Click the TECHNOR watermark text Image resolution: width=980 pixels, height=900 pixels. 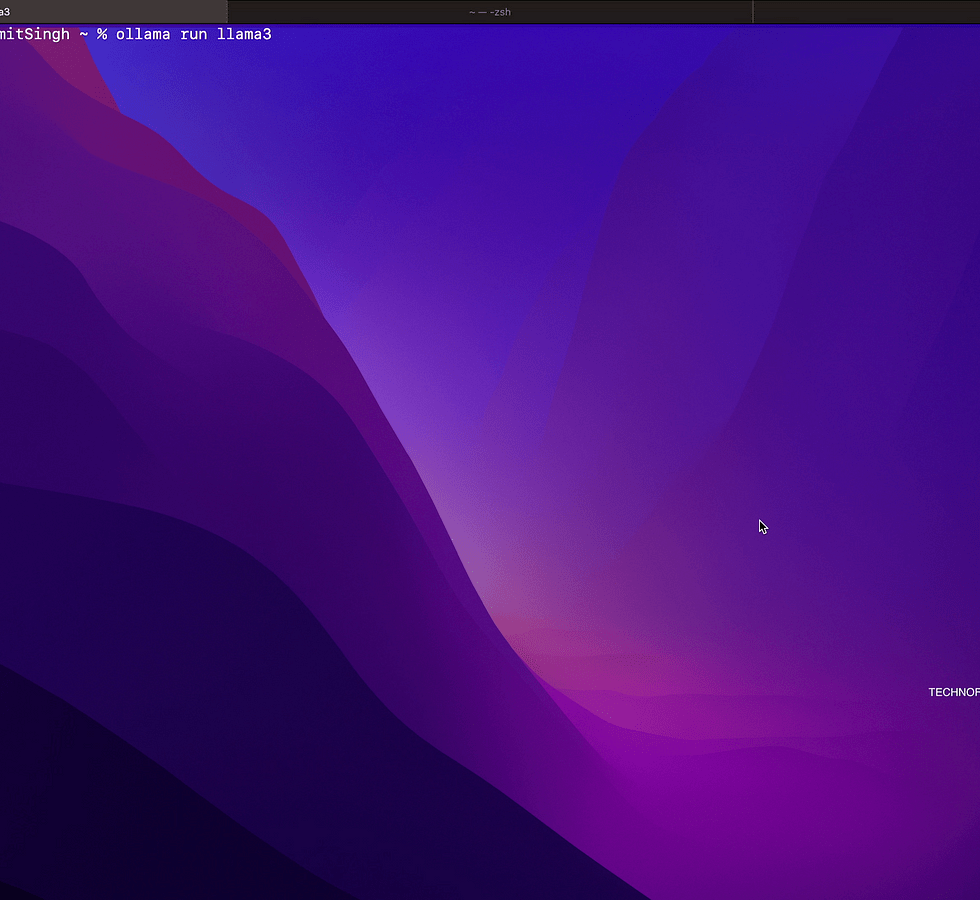tap(953, 692)
